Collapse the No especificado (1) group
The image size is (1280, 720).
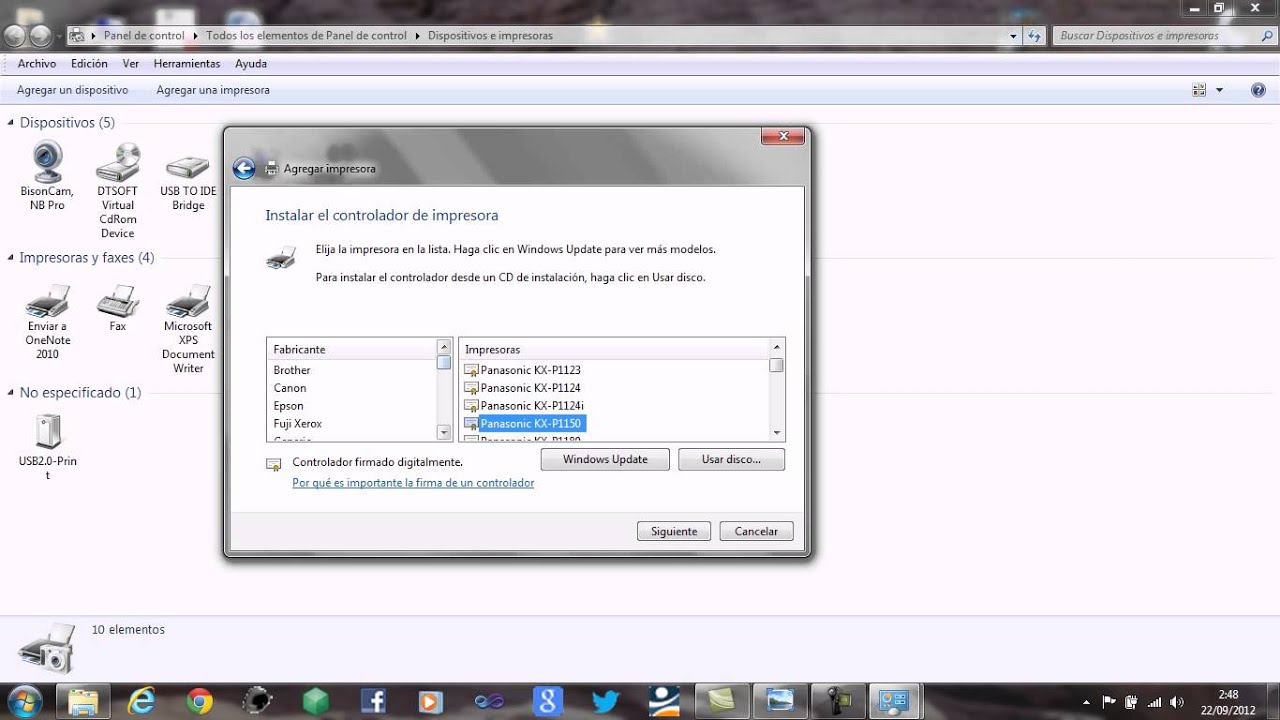coord(11,393)
